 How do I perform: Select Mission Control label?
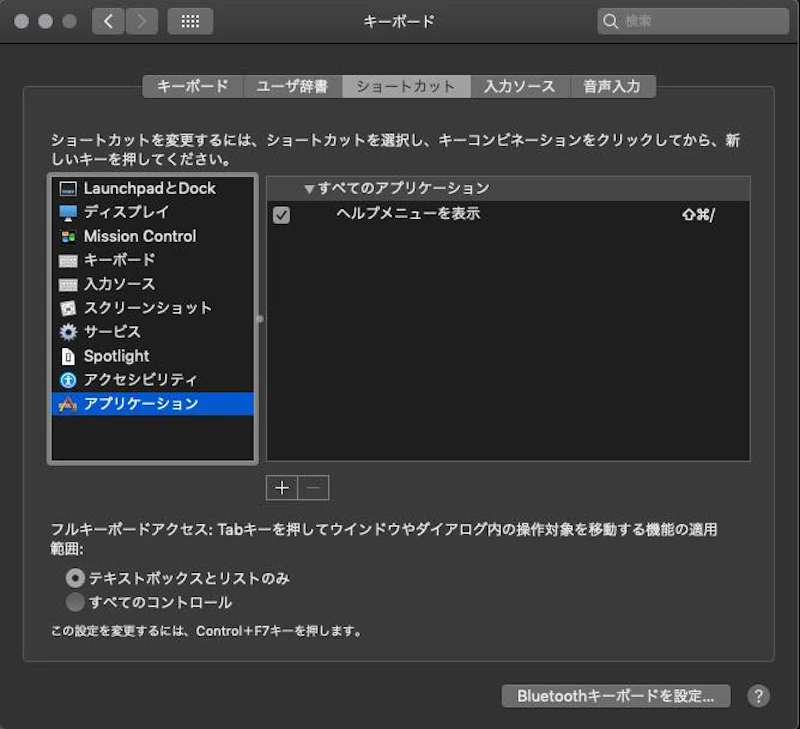pyautogui.click(x=140, y=236)
